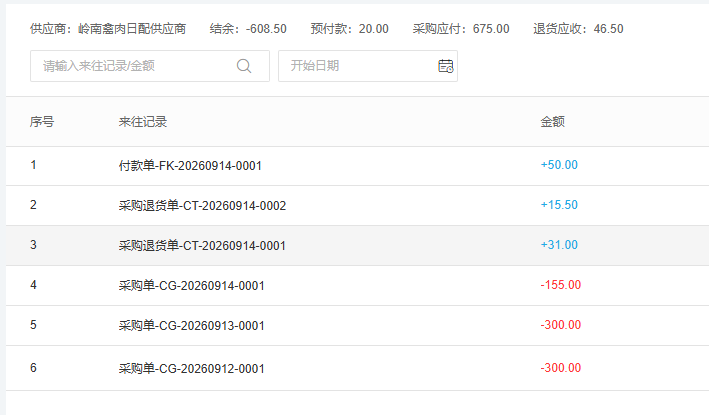
Task: Select row 采购退货单-CT-20260914-0002
Action: [357, 205]
